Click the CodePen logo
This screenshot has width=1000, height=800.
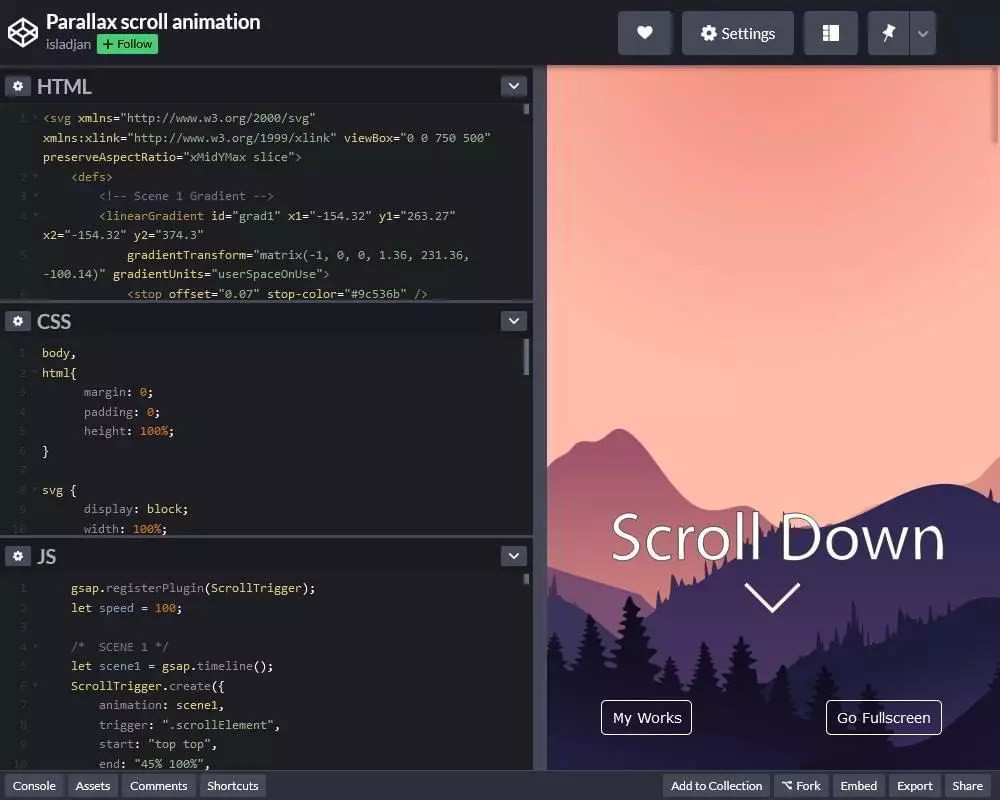click(22, 32)
